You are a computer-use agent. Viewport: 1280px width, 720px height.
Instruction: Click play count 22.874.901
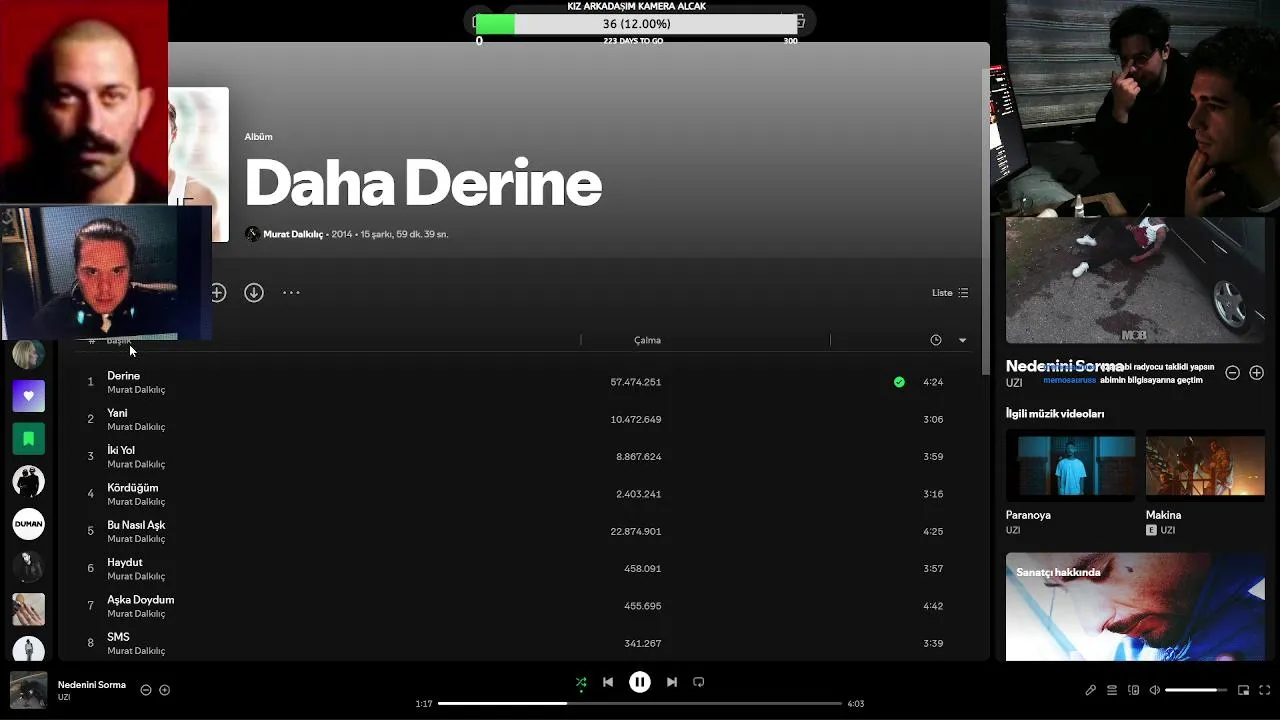(x=636, y=531)
